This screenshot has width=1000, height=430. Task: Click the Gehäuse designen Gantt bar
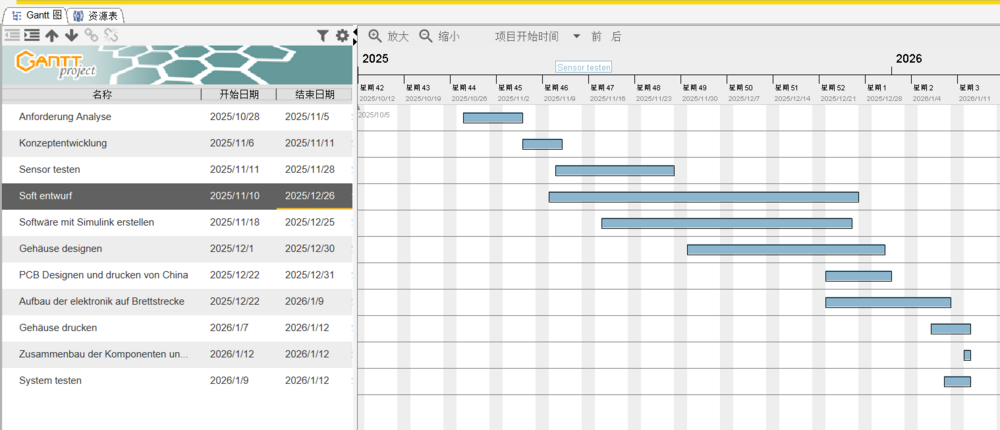click(785, 249)
